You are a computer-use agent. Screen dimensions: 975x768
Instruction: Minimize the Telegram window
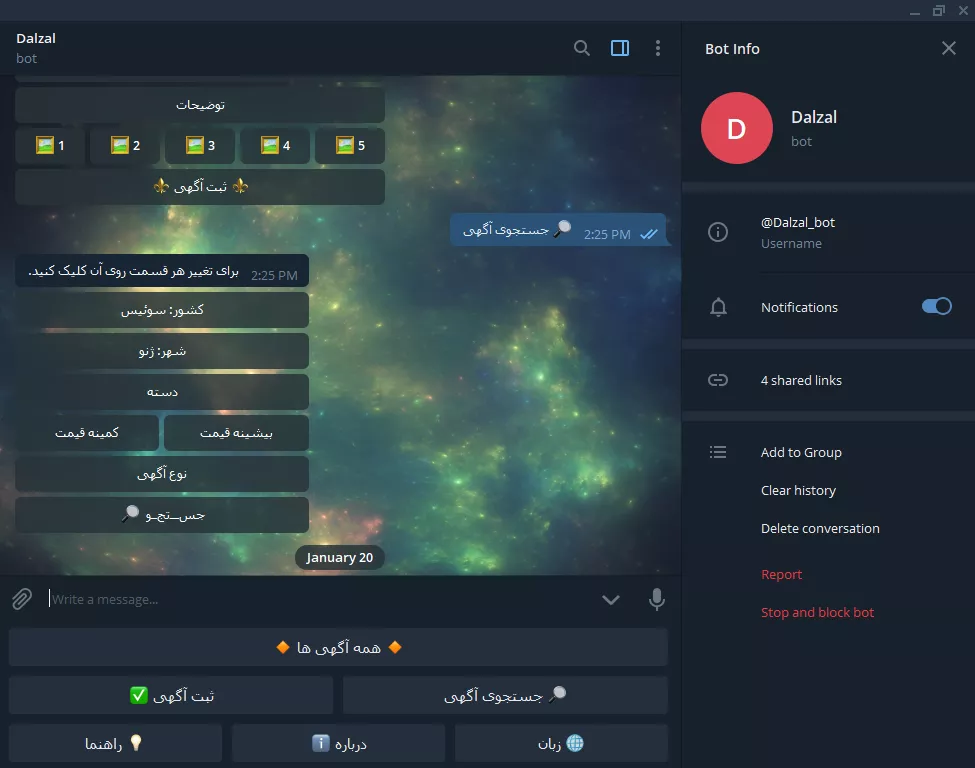pos(914,11)
